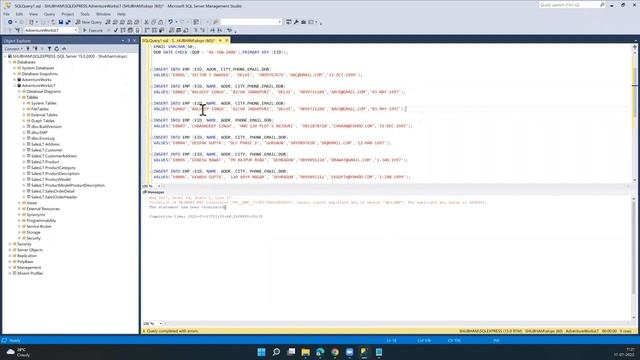
Task: Open the Tools menu
Action: tap(85, 14)
